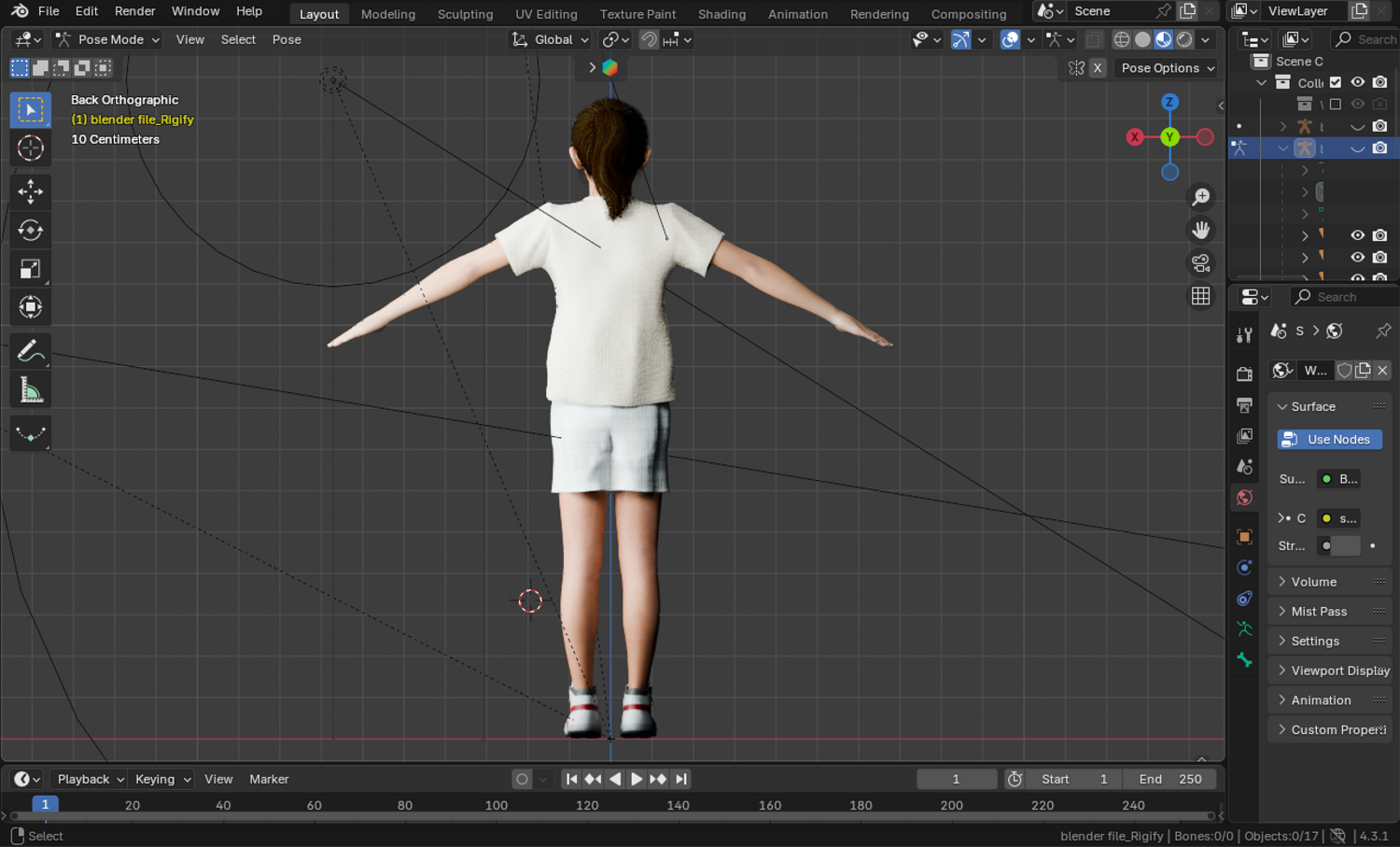Screen dimensions: 1400x847
Task: Toggle fake user shield on world datablock
Action: pyautogui.click(x=1344, y=371)
